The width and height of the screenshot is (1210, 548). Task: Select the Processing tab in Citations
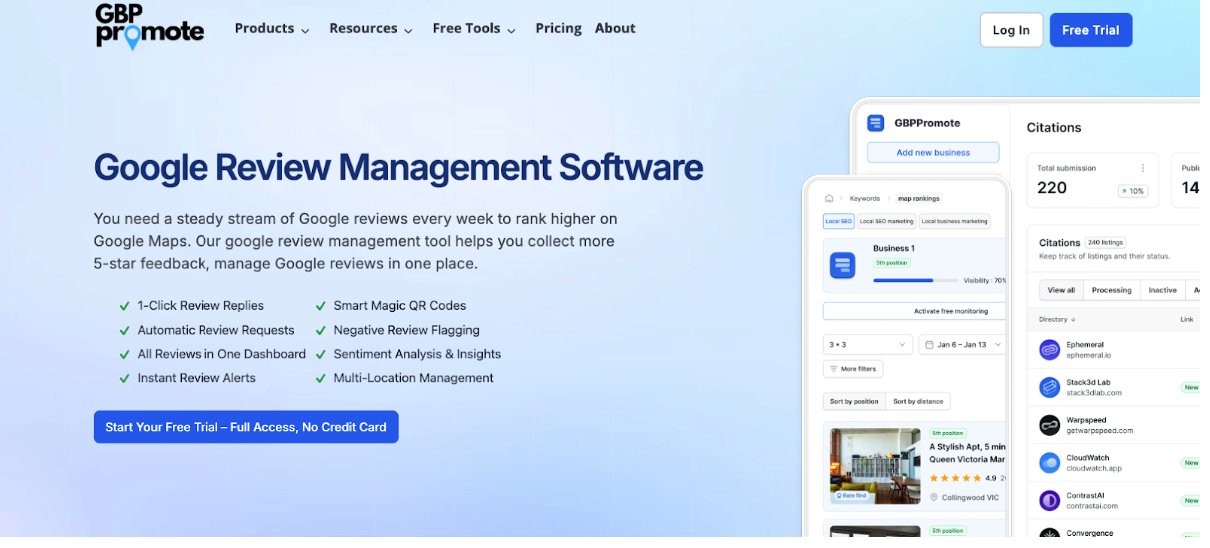[1111, 290]
